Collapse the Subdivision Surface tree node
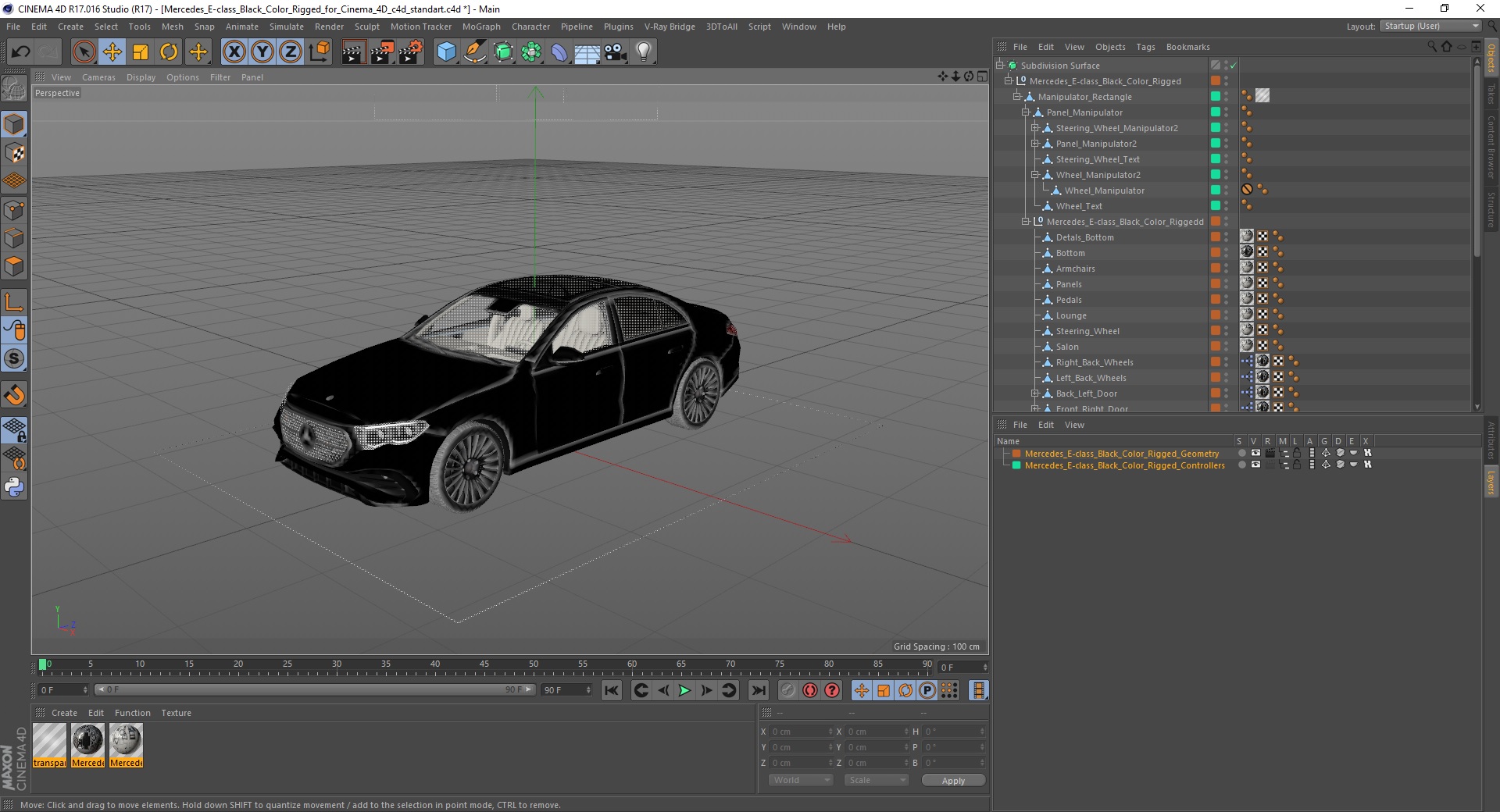 [1000, 66]
